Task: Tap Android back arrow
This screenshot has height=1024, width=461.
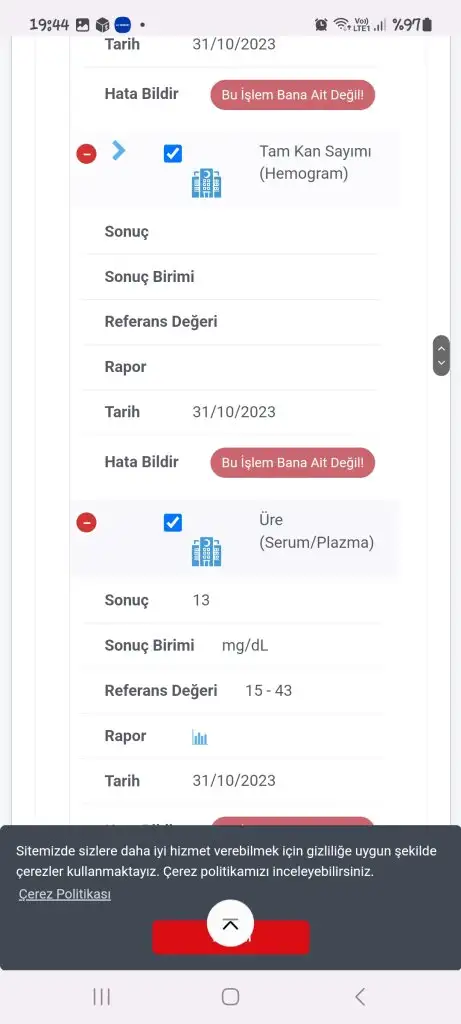Action: click(360, 996)
